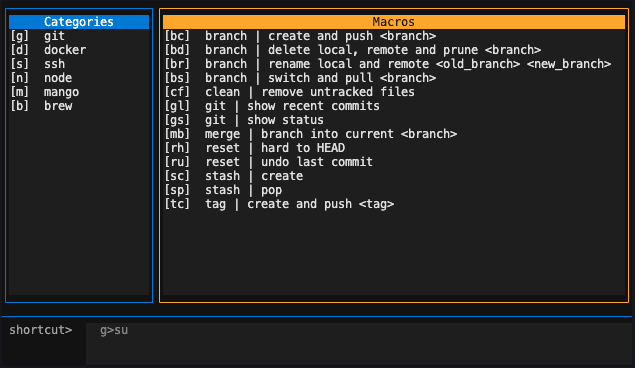
Task: Select 'stash | pop' macro
Action: [x=394, y=190]
